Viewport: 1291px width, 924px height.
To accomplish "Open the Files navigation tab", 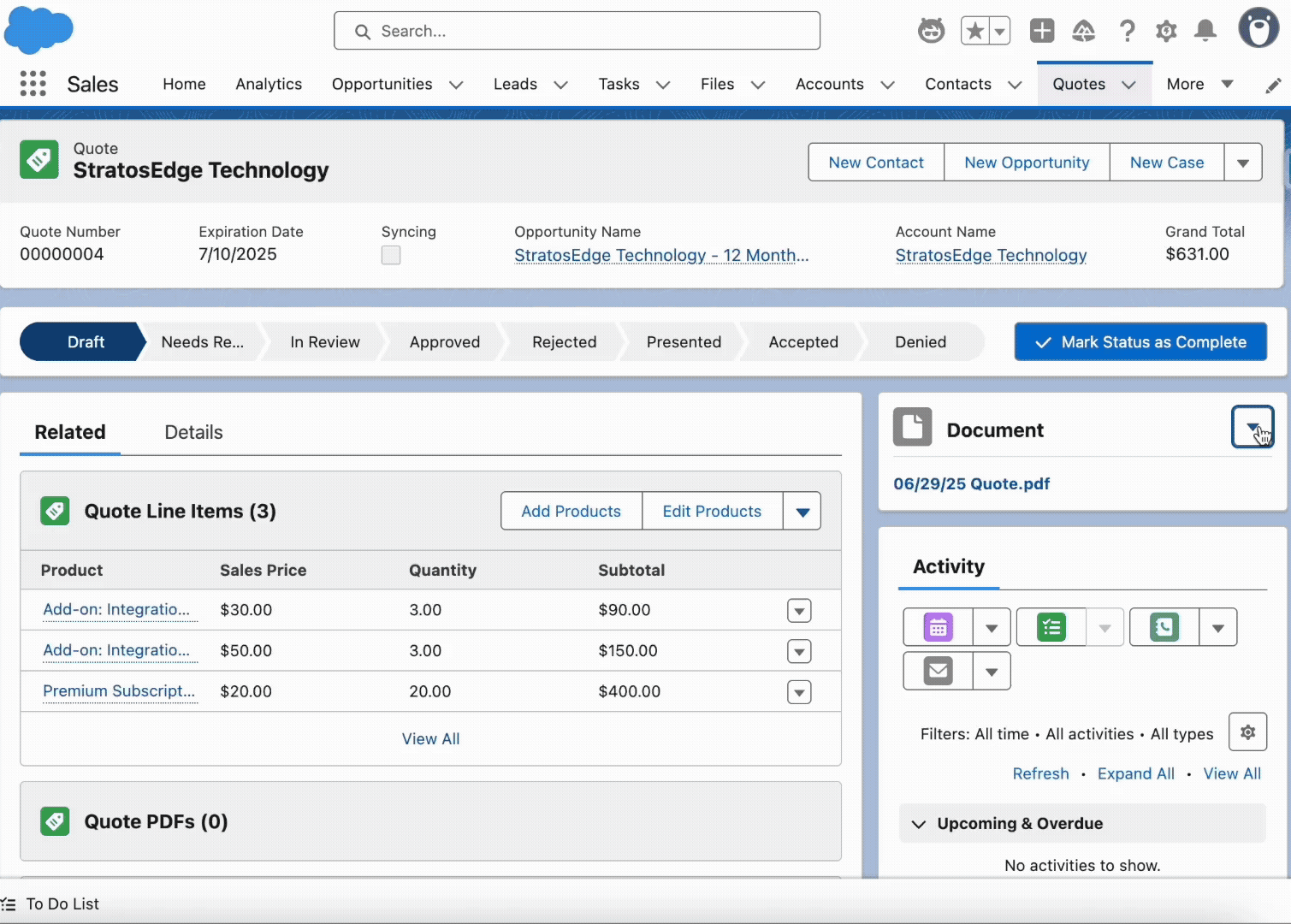I will pos(717,84).
